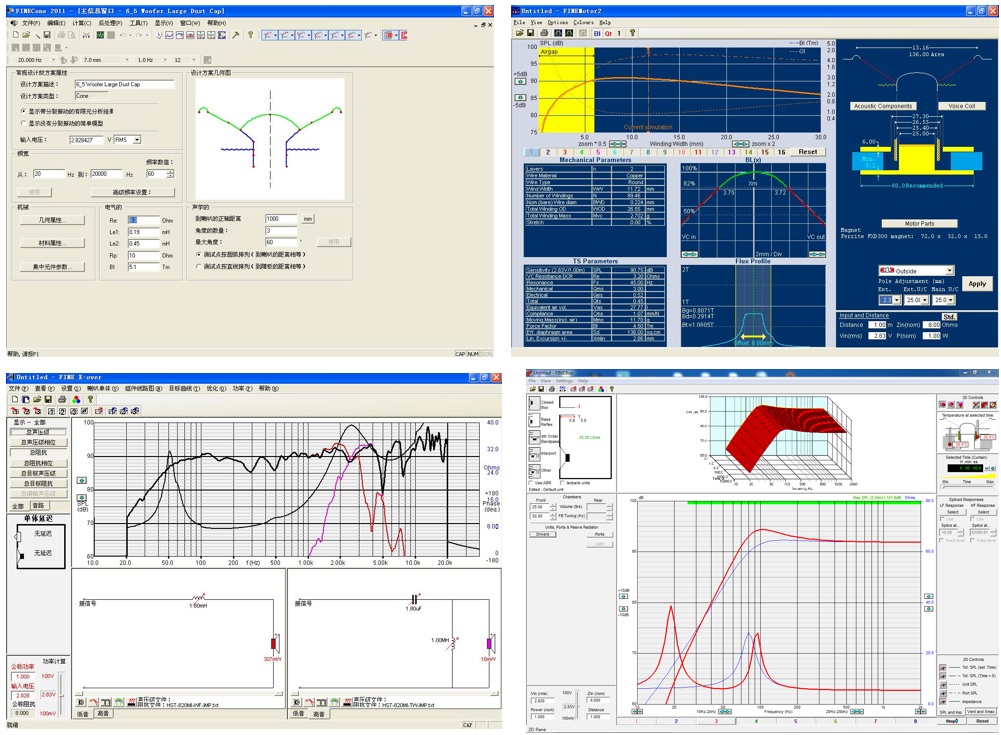Select the Bass Reflex icon in FINEBox

point(534,420)
